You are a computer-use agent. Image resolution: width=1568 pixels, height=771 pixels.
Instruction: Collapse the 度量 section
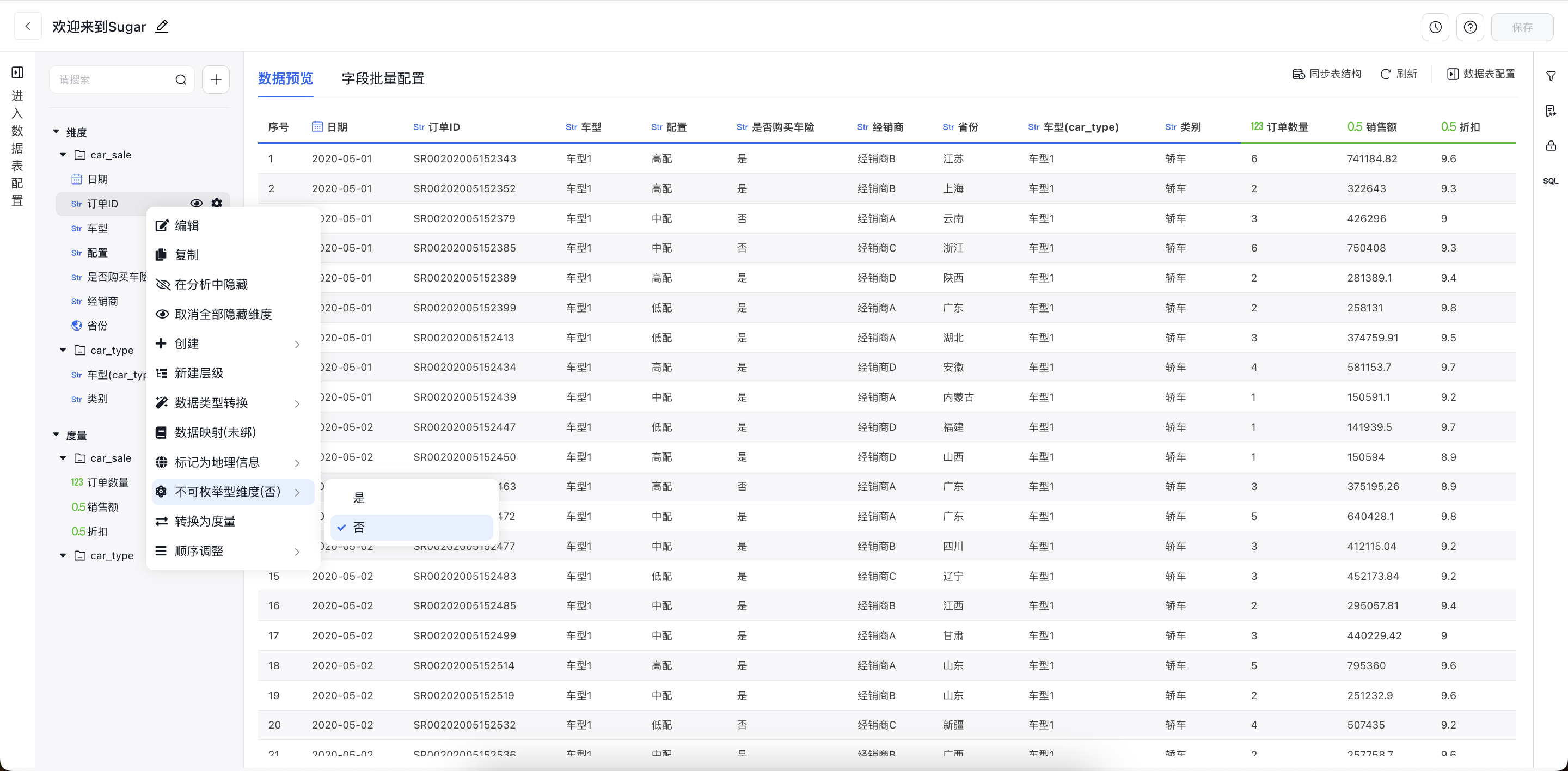click(56, 435)
